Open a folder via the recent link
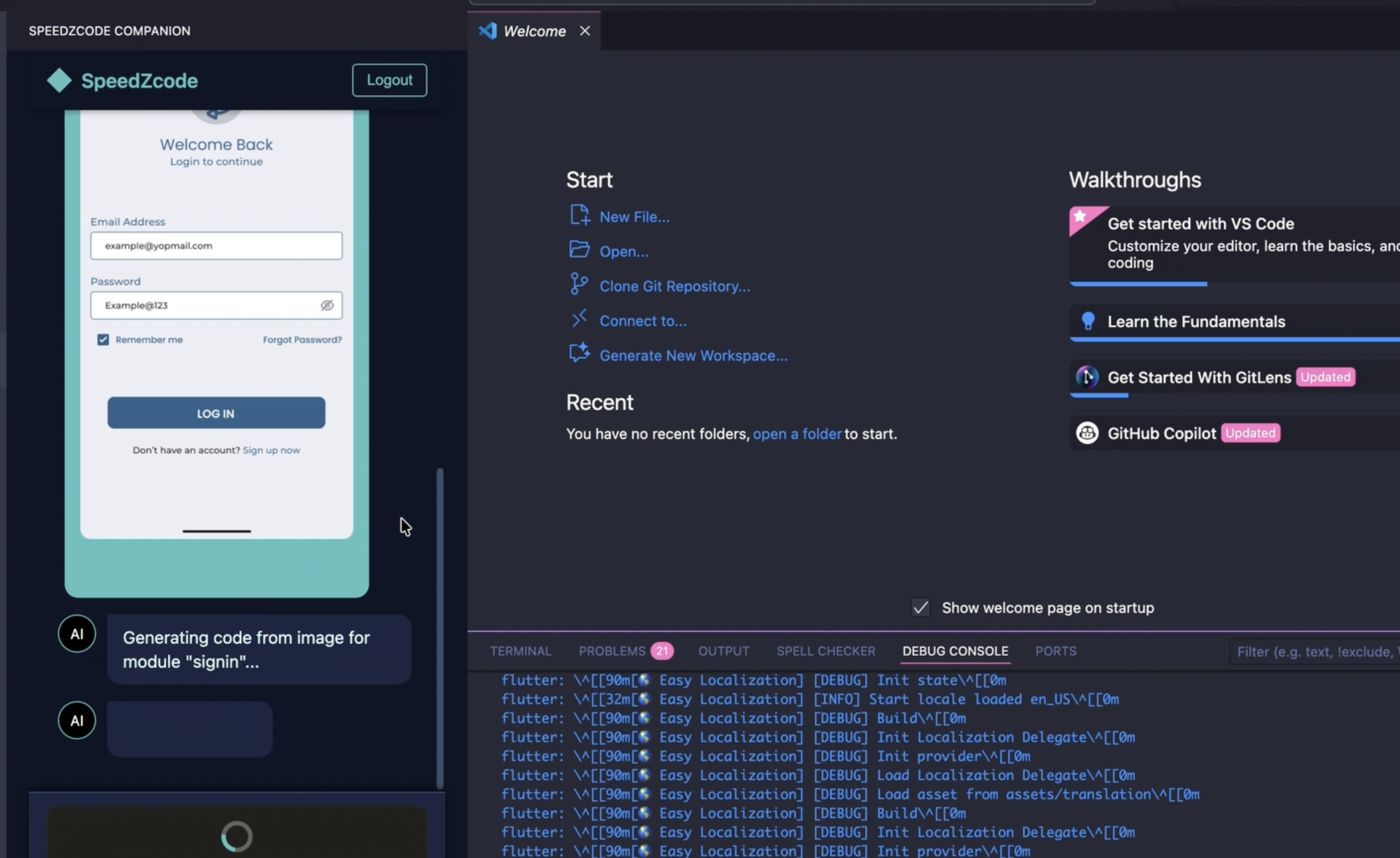This screenshot has height=858, width=1400. 797,434
